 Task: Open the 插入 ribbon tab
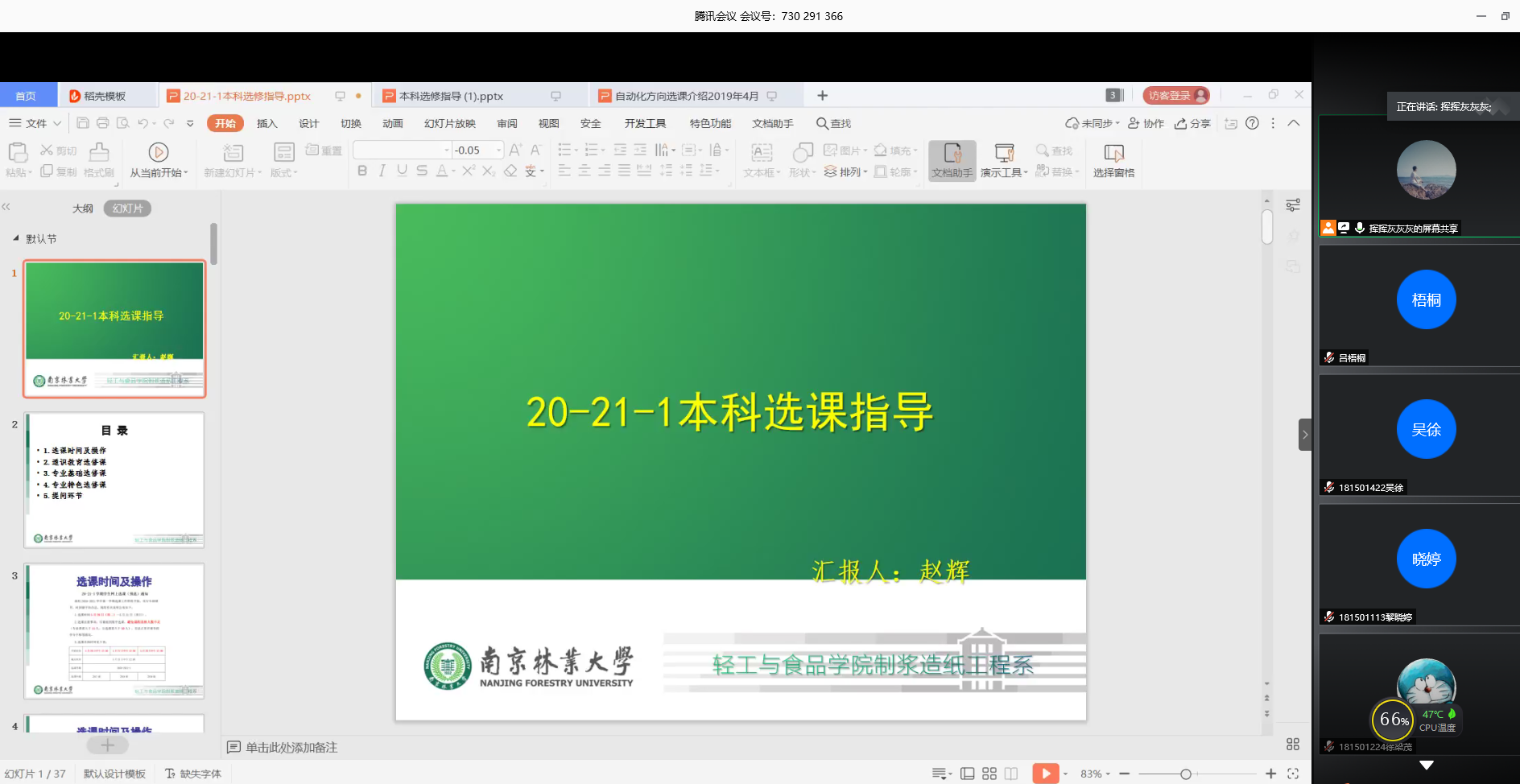click(266, 123)
